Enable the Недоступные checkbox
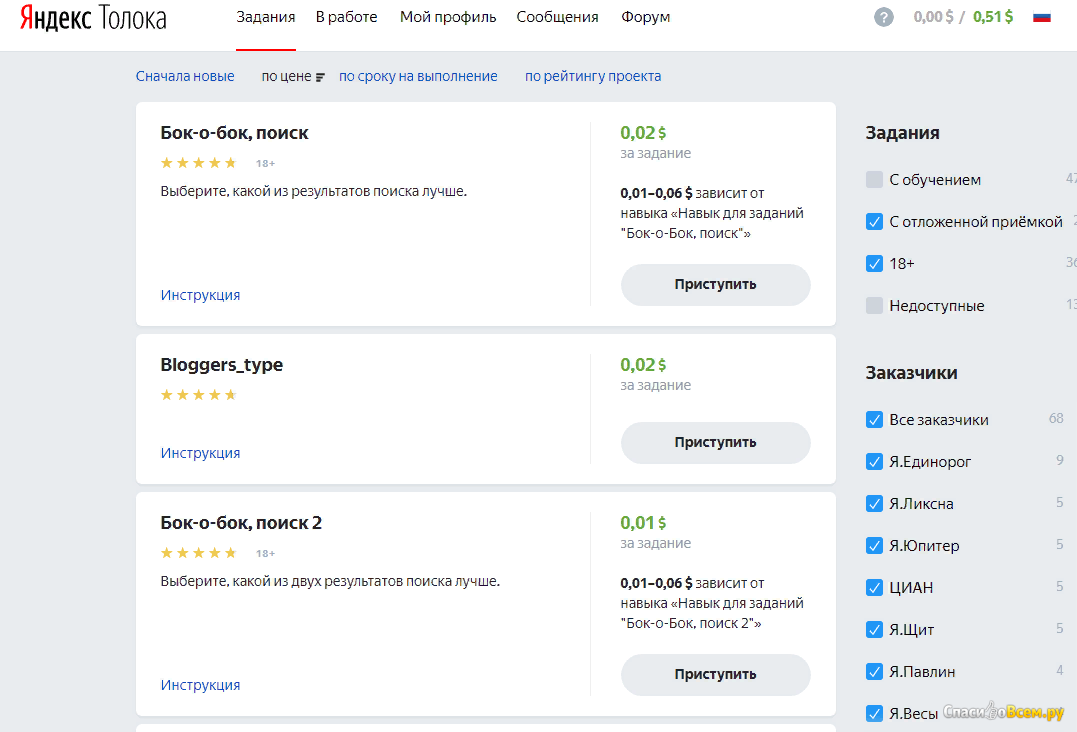Screen dimensions: 1077x732 874,306
